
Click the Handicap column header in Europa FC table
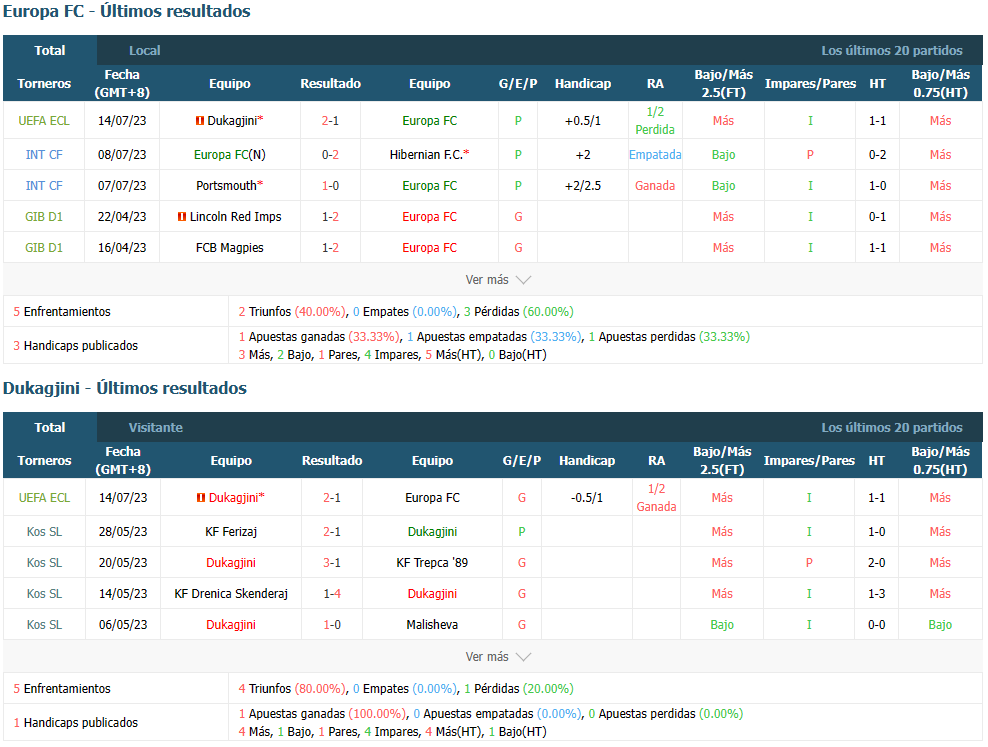point(583,83)
